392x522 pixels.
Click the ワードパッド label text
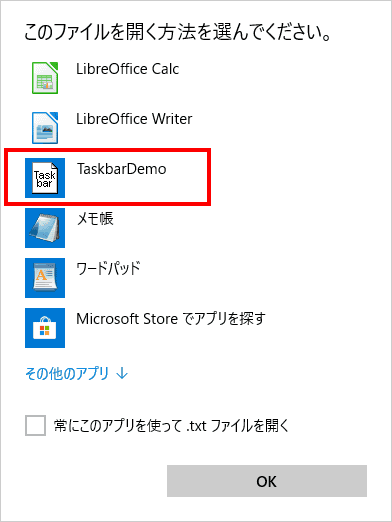(x=108, y=269)
